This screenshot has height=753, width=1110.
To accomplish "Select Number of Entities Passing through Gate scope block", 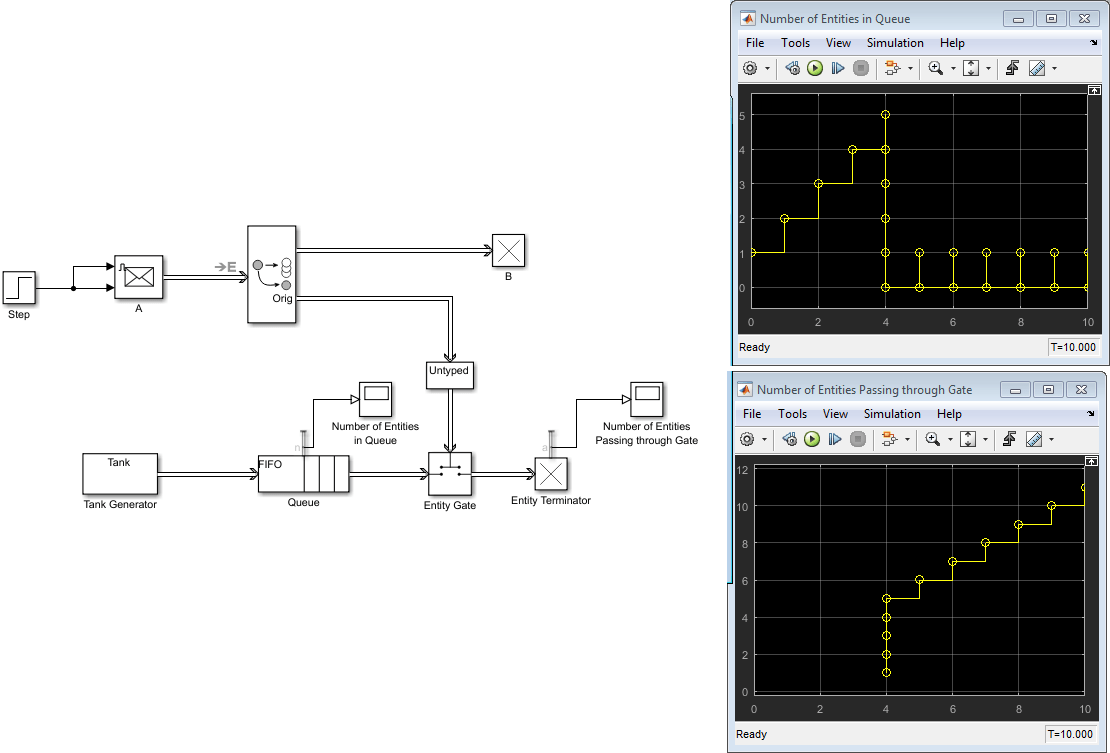I will tap(647, 400).
